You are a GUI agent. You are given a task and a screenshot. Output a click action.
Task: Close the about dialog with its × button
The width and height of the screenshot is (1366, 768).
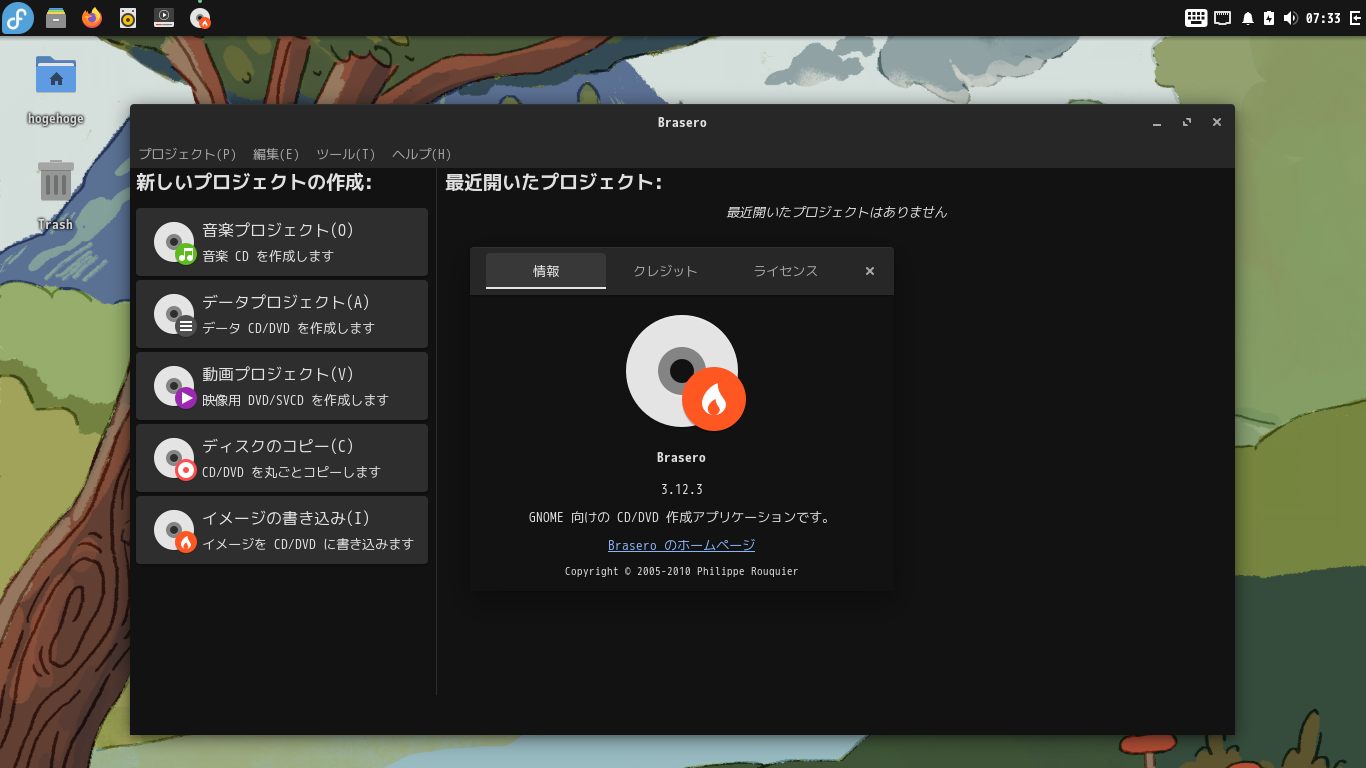pyautogui.click(x=870, y=271)
